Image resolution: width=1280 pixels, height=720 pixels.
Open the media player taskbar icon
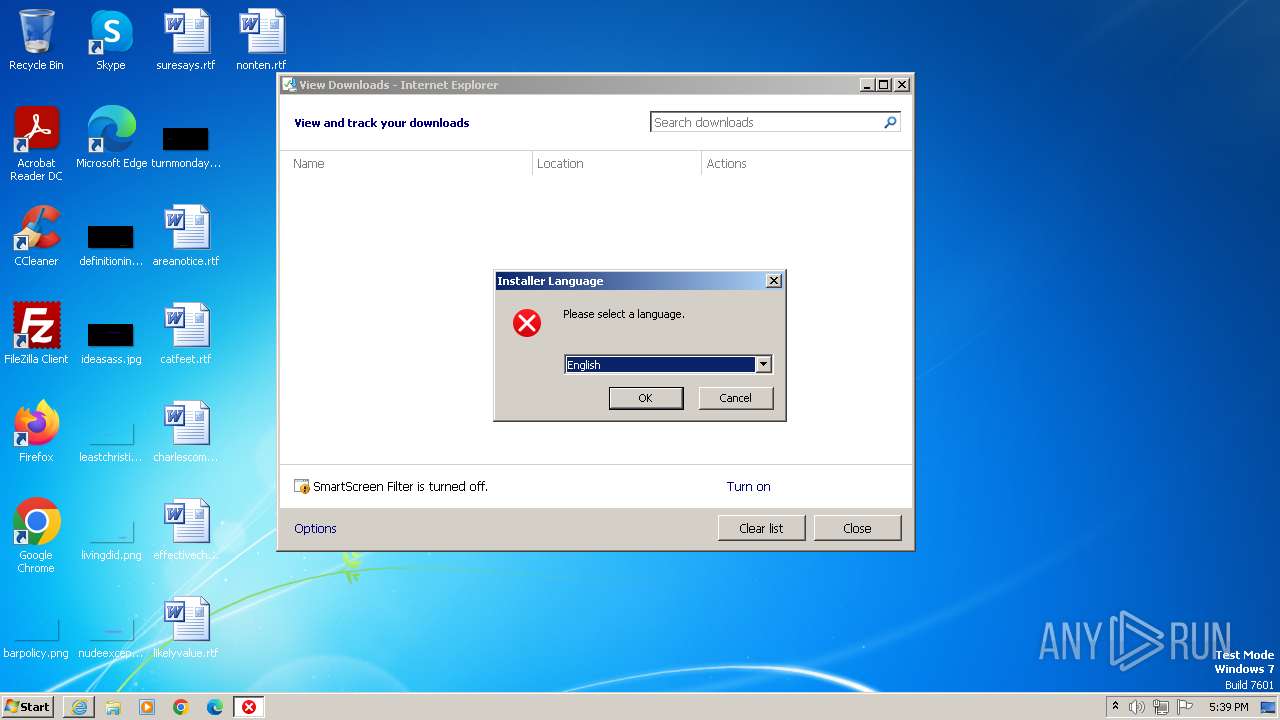coord(147,707)
